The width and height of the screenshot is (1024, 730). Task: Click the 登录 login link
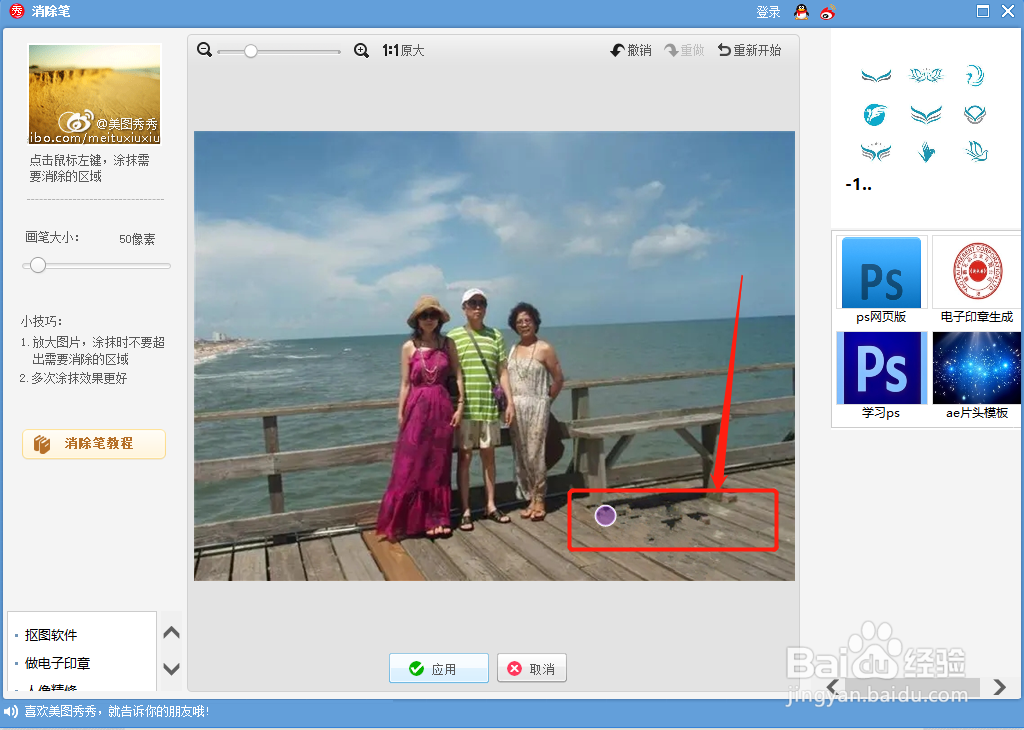(768, 12)
